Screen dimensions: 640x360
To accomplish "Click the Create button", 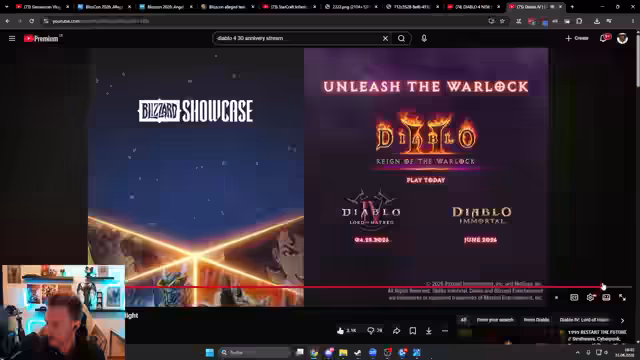I will [x=577, y=38].
